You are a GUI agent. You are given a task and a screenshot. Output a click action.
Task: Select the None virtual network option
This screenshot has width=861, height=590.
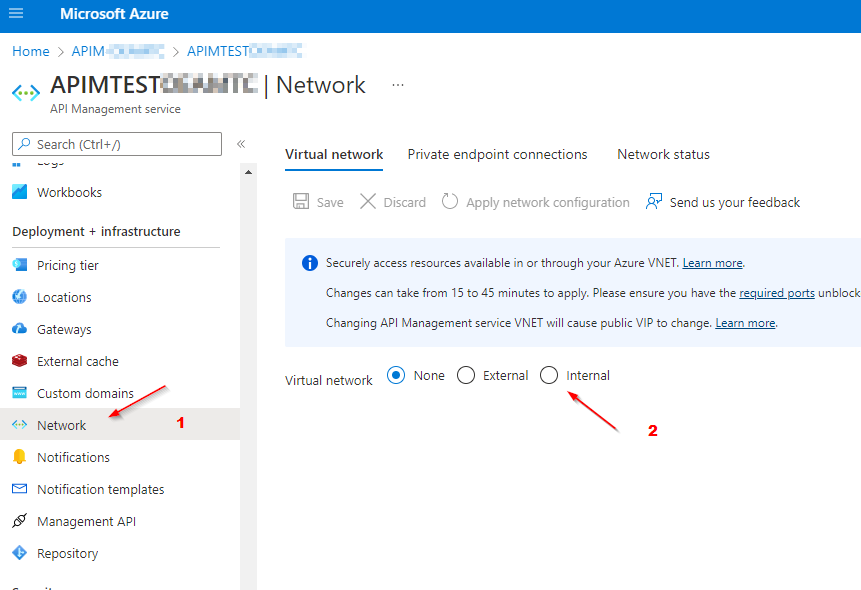(396, 375)
